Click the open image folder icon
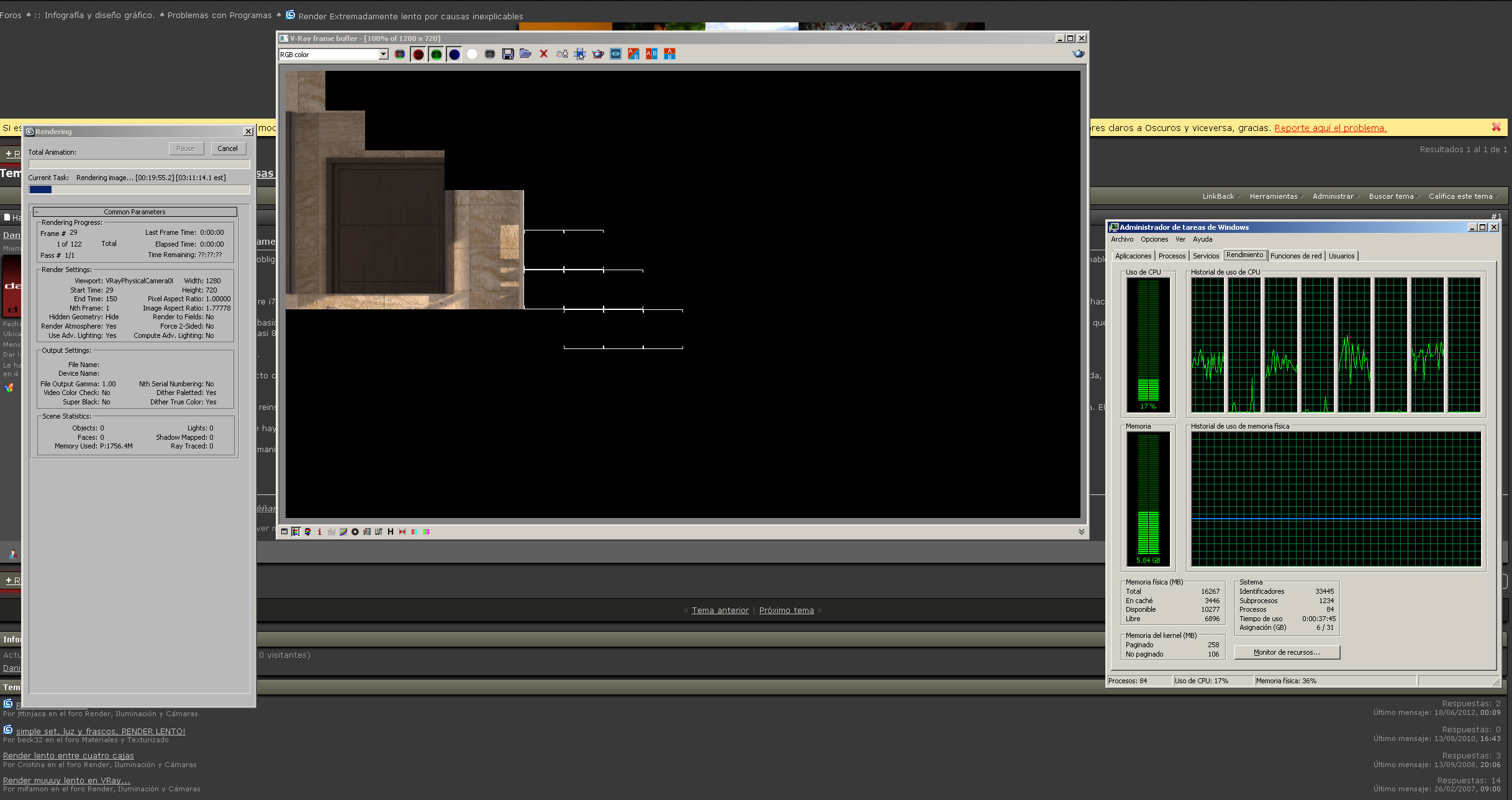Screen dimensions: 1512x800 (x=525, y=54)
